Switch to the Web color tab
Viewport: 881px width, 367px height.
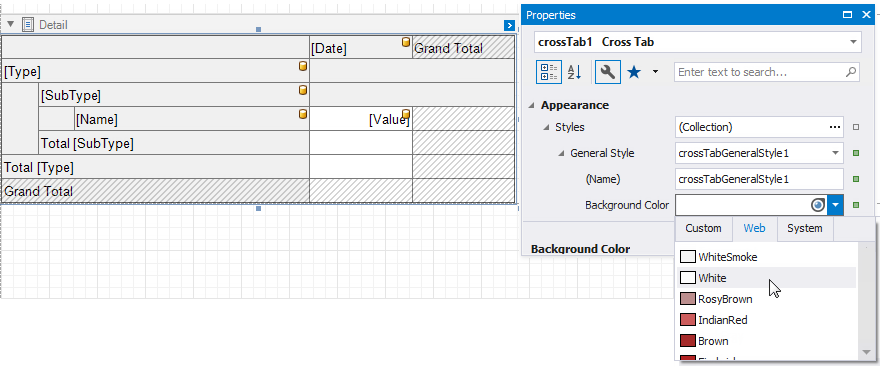point(754,228)
